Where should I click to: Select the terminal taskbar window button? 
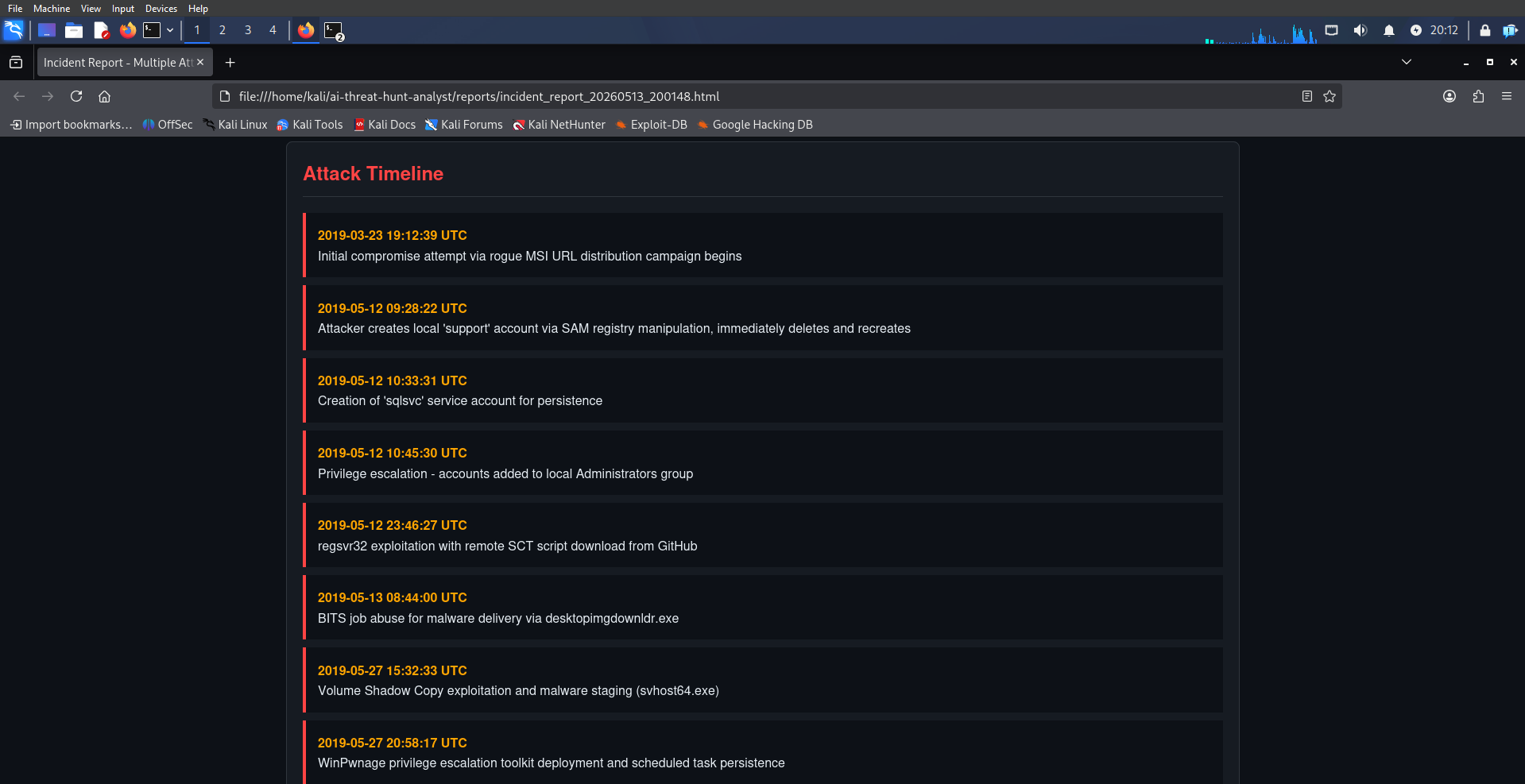click(x=334, y=31)
